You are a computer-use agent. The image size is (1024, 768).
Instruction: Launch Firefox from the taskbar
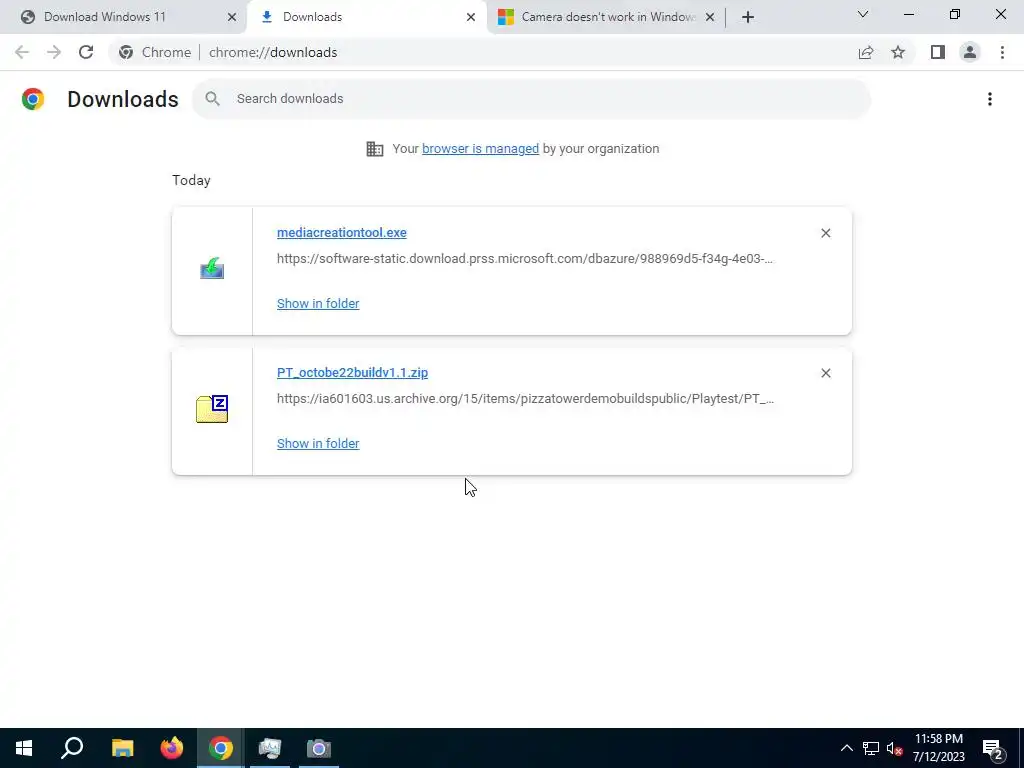pyautogui.click(x=172, y=748)
